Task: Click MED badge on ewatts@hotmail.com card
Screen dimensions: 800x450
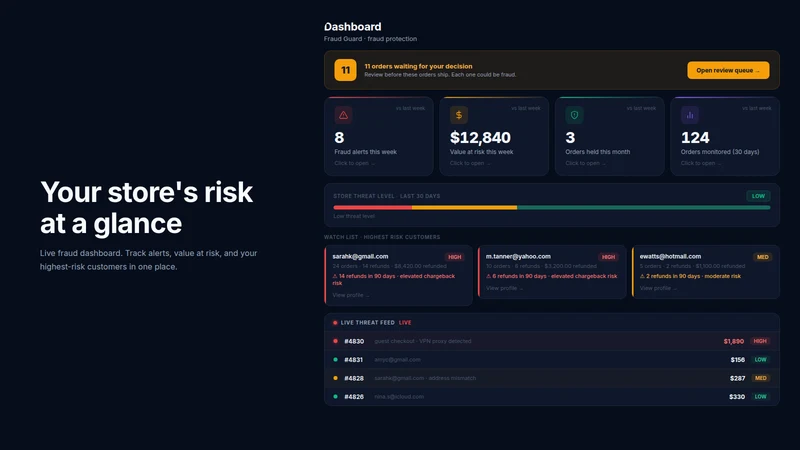Action: point(763,257)
